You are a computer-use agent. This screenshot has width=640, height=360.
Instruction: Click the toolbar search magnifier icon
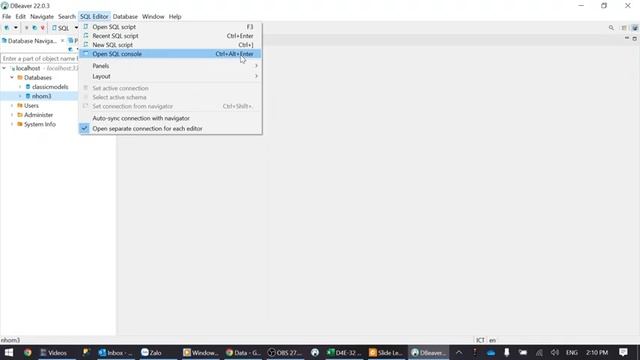[611, 28]
